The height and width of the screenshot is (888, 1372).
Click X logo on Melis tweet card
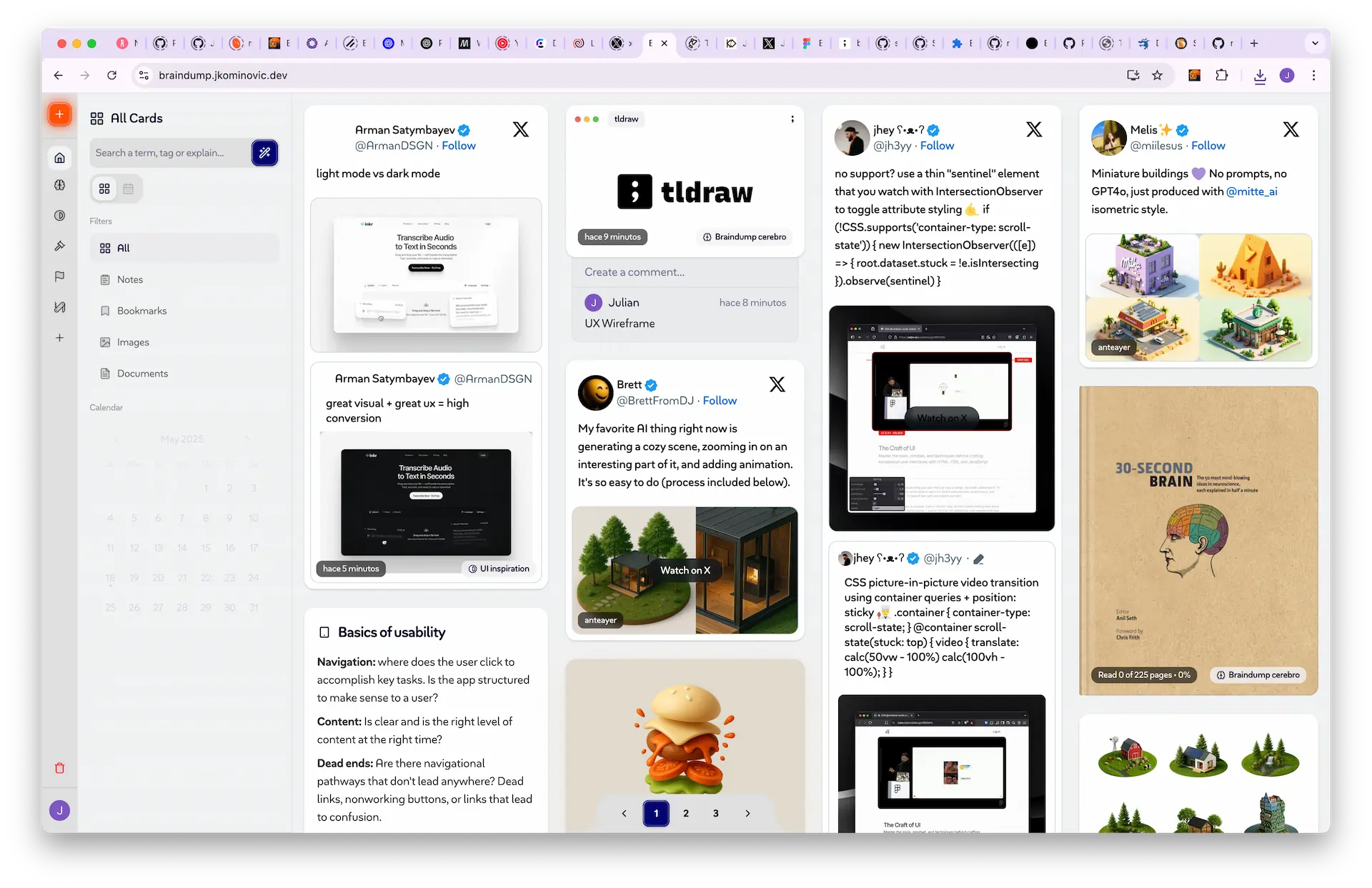[1291, 129]
